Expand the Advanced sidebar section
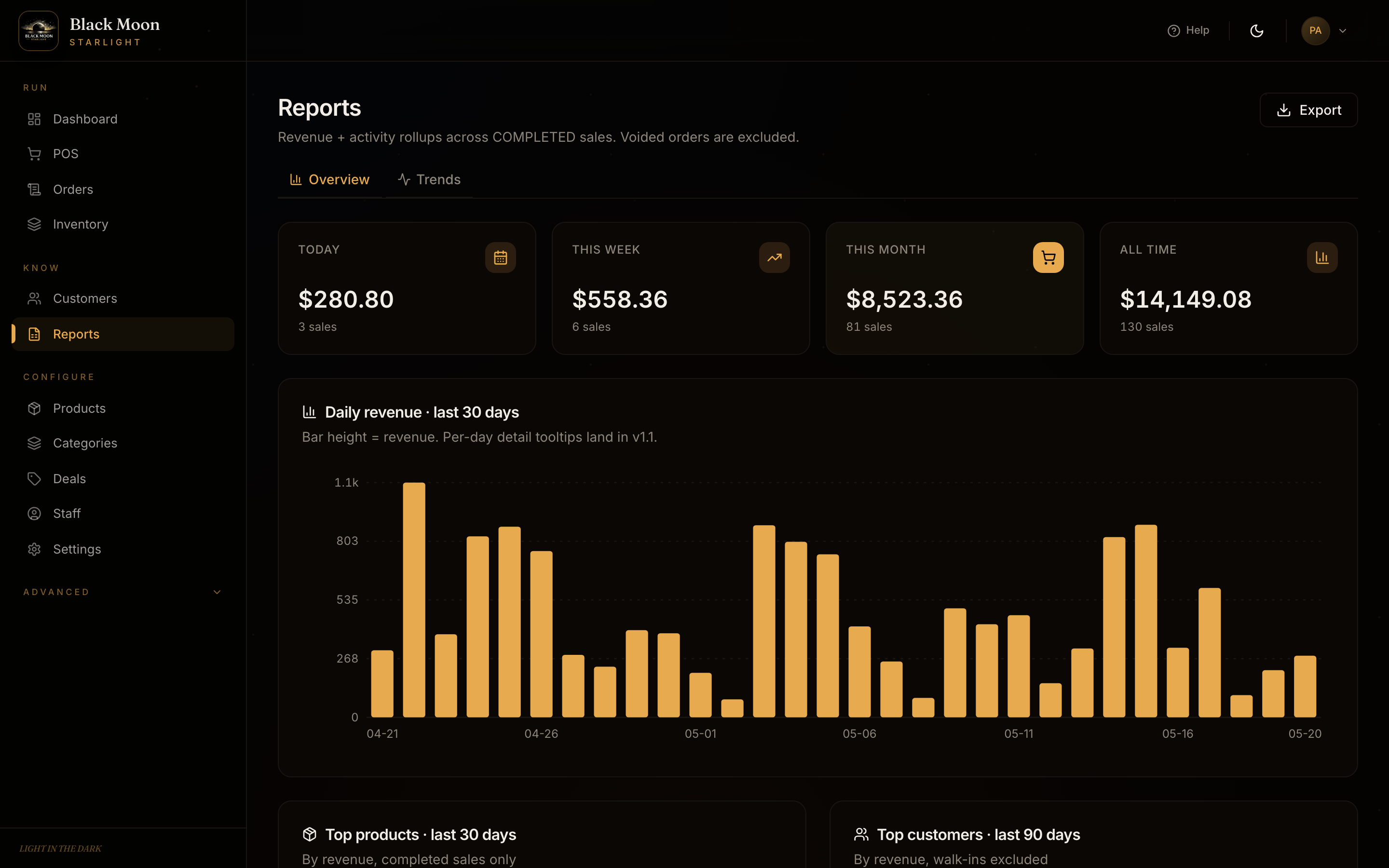1389x868 pixels. click(x=123, y=592)
